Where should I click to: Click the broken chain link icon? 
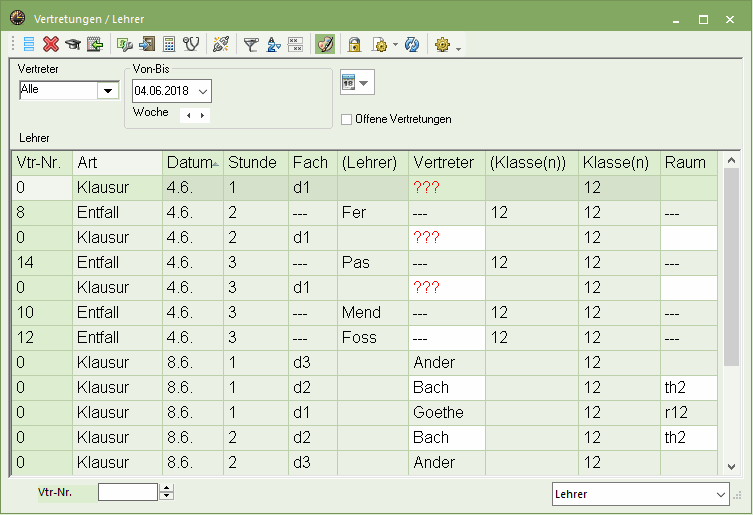221,44
